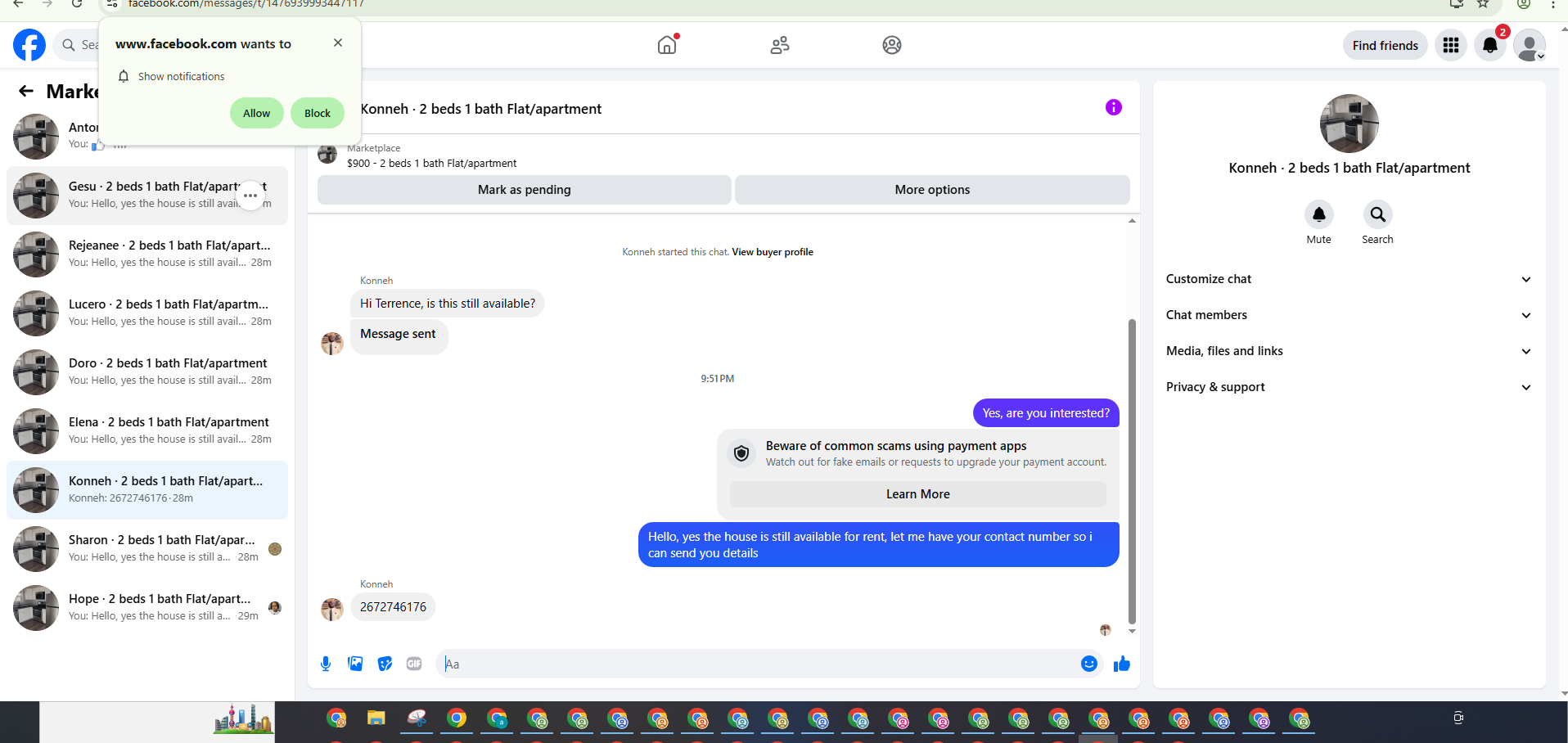Screen dimensions: 1568x743
Task: Open the emoji picker in message box
Action: coord(1089,664)
